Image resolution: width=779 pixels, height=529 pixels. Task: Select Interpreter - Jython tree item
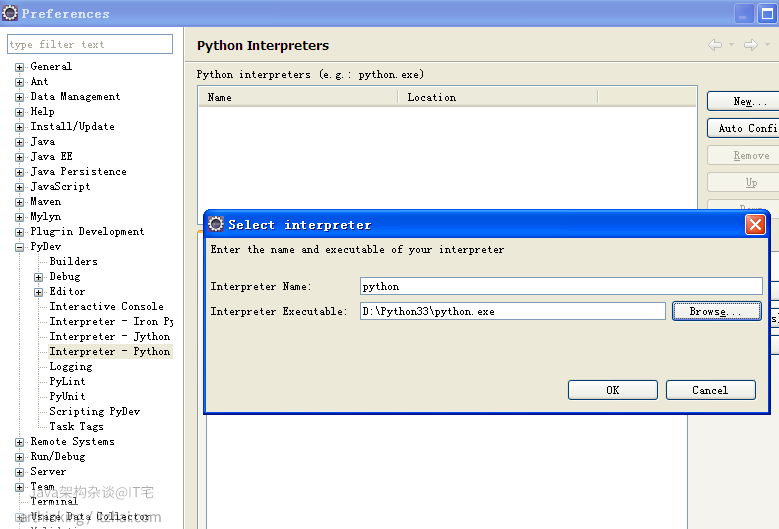pyautogui.click(x=109, y=337)
